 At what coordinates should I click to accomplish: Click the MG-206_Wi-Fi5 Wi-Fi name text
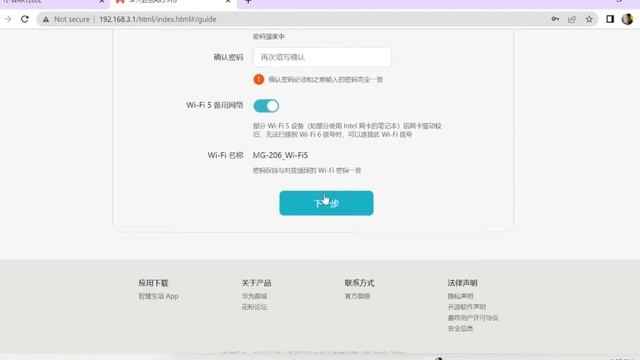[x=280, y=155]
